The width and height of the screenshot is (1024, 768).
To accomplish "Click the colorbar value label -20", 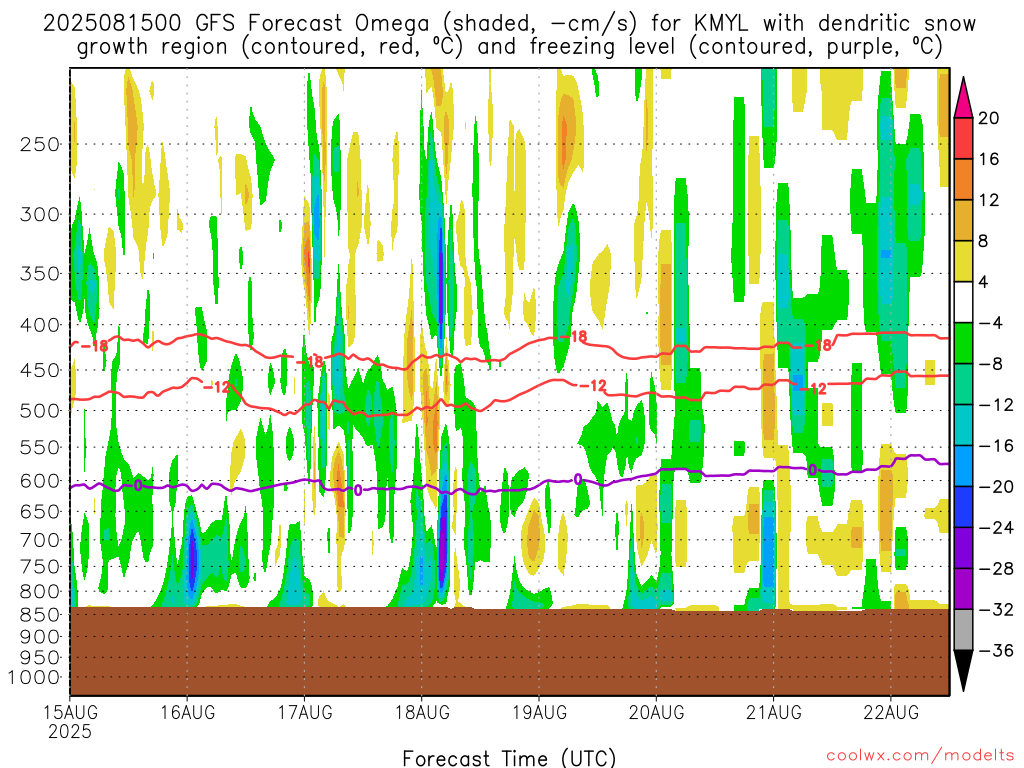I will (x=996, y=487).
